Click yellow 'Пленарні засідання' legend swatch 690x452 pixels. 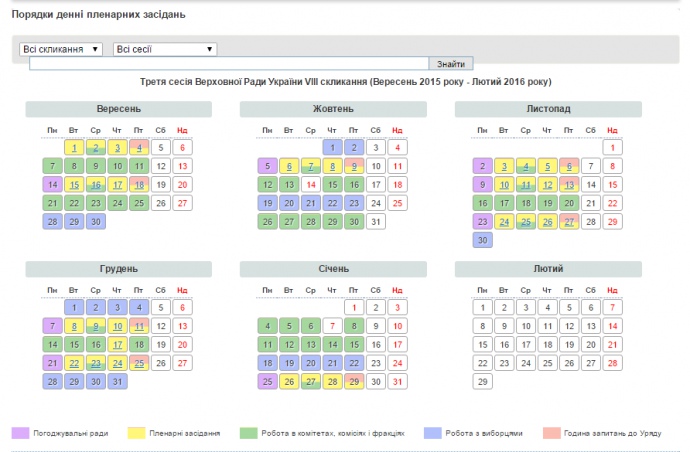[133, 433]
